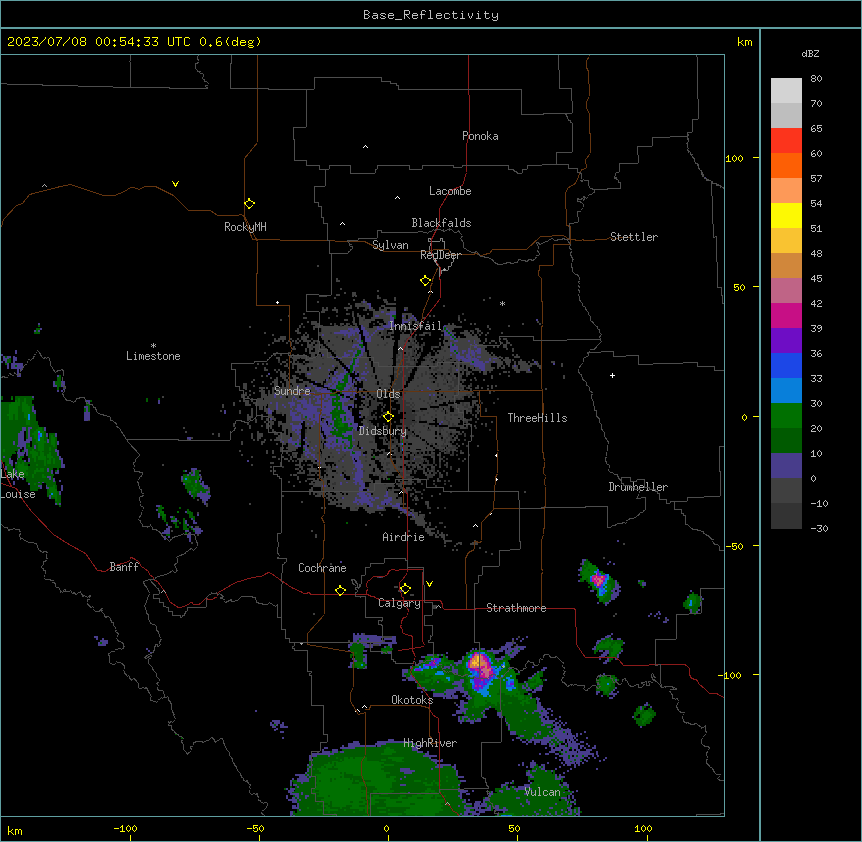
Task: Click the Strathmore label
Action: (x=516, y=608)
